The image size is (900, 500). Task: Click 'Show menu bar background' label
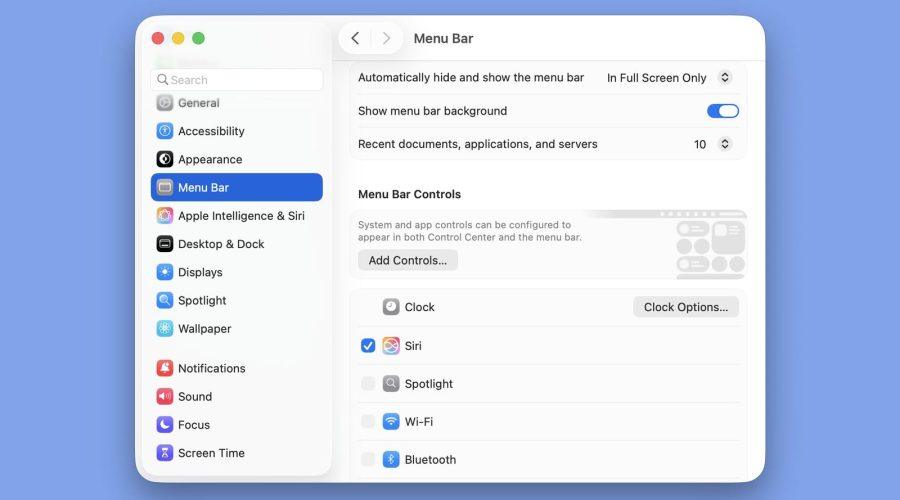point(432,111)
